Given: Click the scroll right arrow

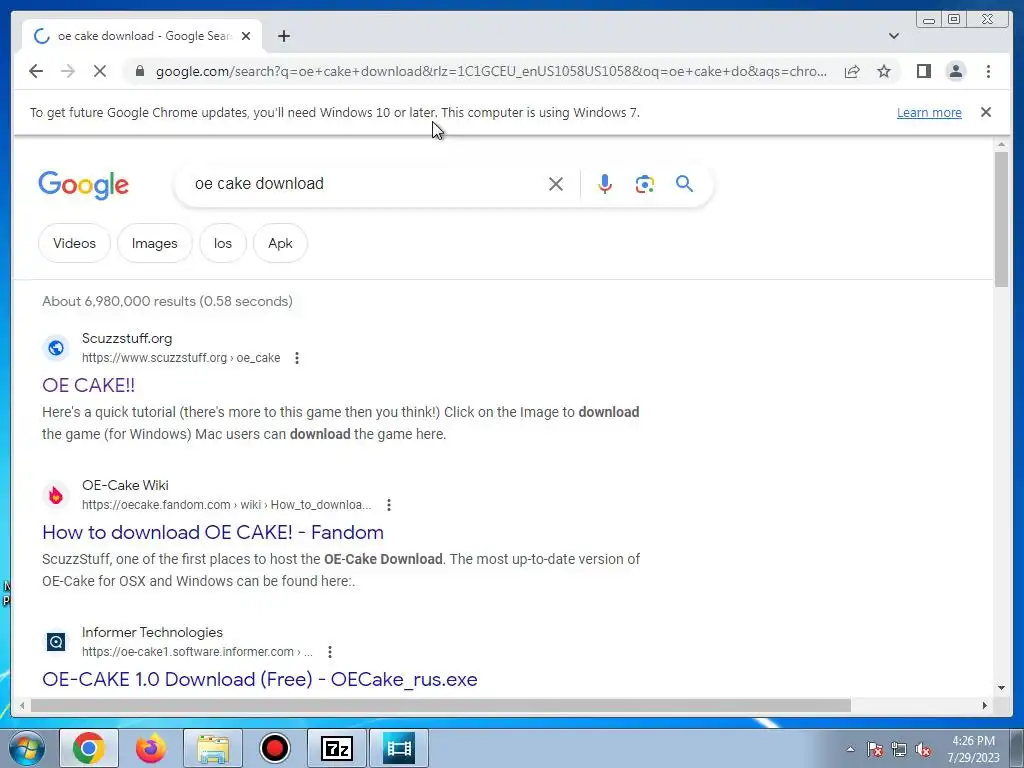Looking at the screenshot, I should pyautogui.click(x=985, y=705).
